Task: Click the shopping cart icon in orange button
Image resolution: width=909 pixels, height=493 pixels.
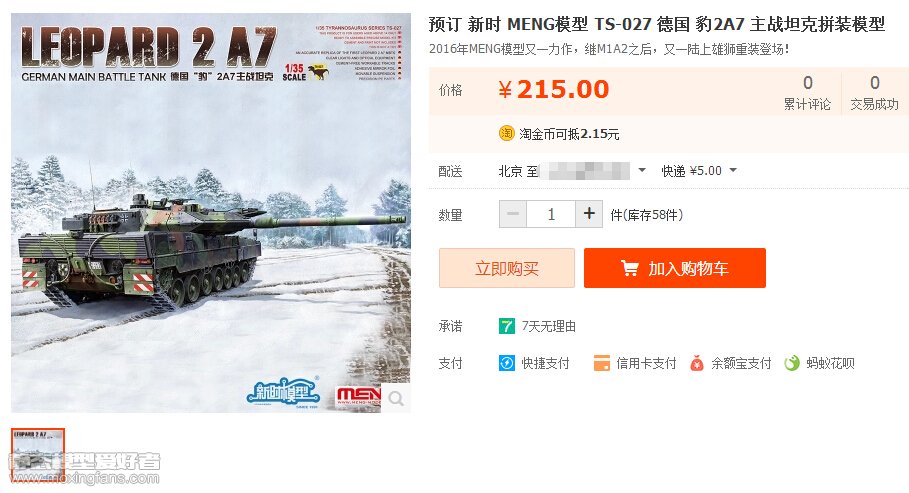Action: coord(630,268)
